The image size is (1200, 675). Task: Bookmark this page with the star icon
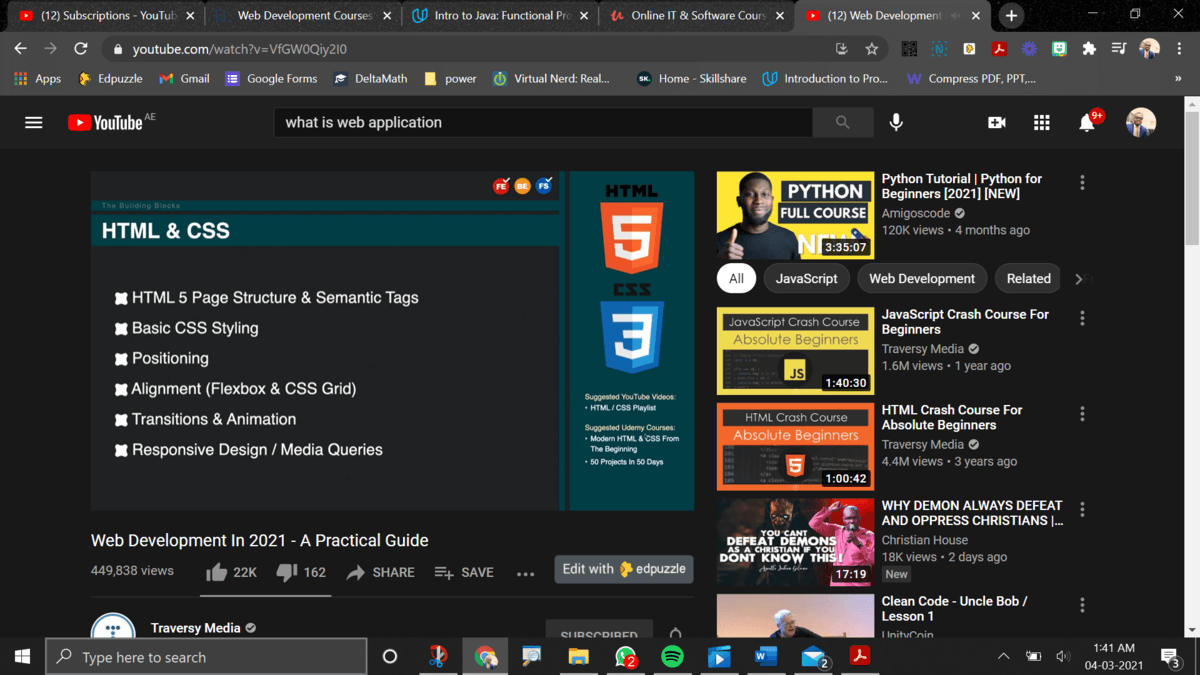[872, 49]
